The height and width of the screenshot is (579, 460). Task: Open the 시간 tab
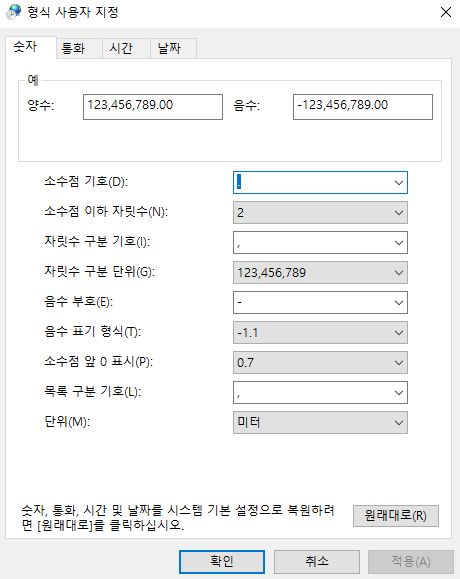tap(126, 48)
